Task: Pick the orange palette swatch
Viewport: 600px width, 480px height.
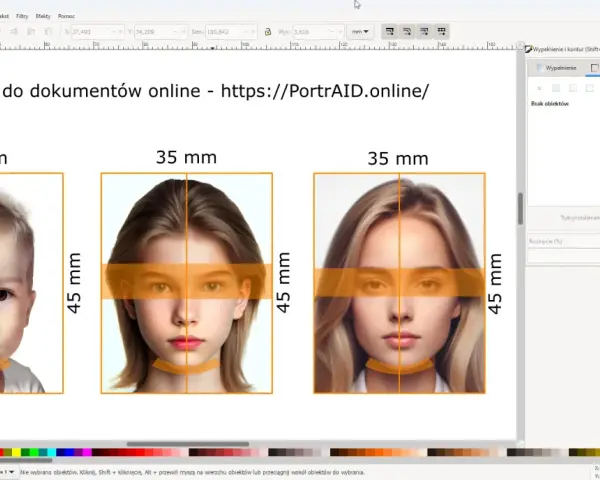Action: [x=379, y=452]
